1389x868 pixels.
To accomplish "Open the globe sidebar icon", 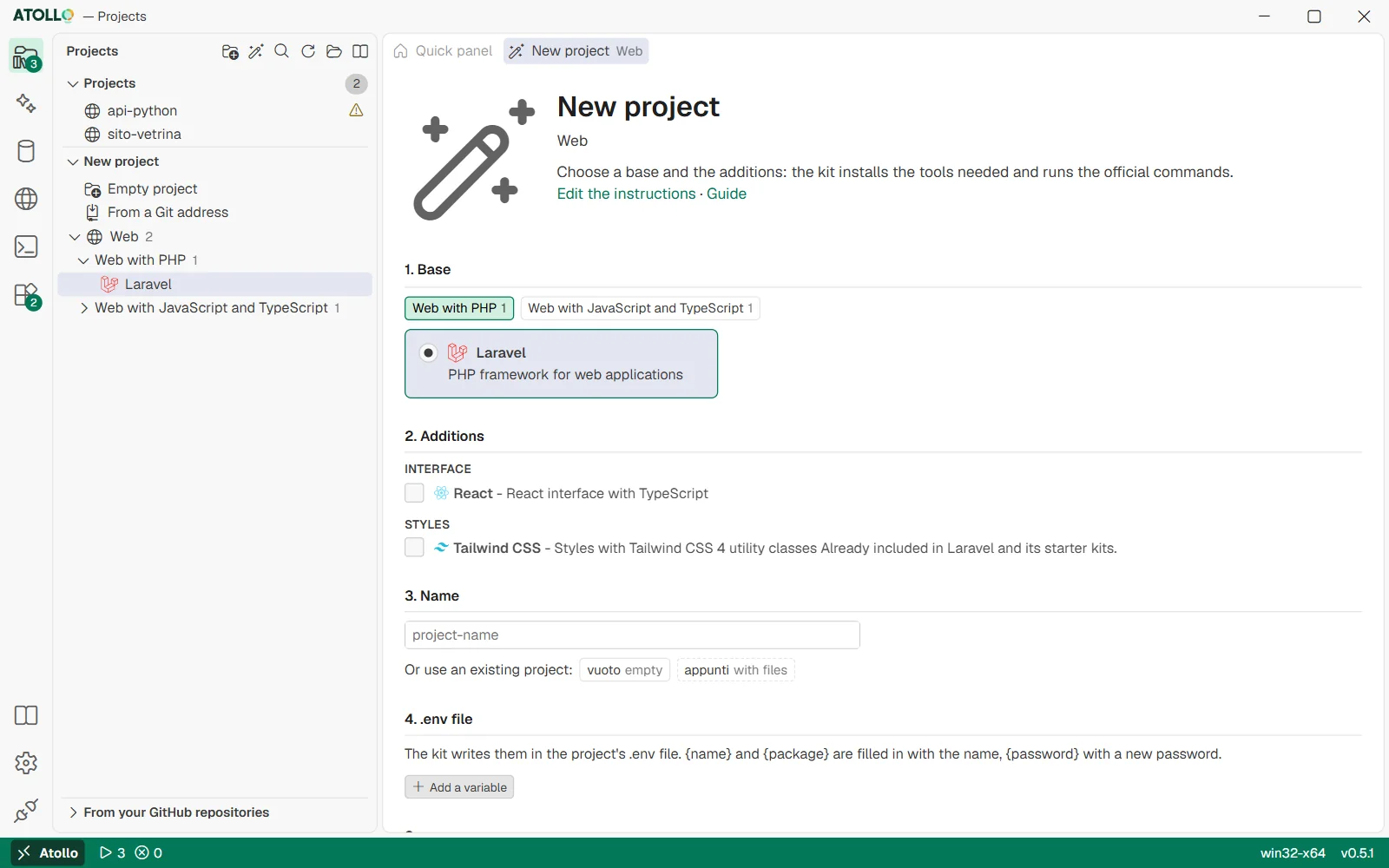I will [x=26, y=199].
